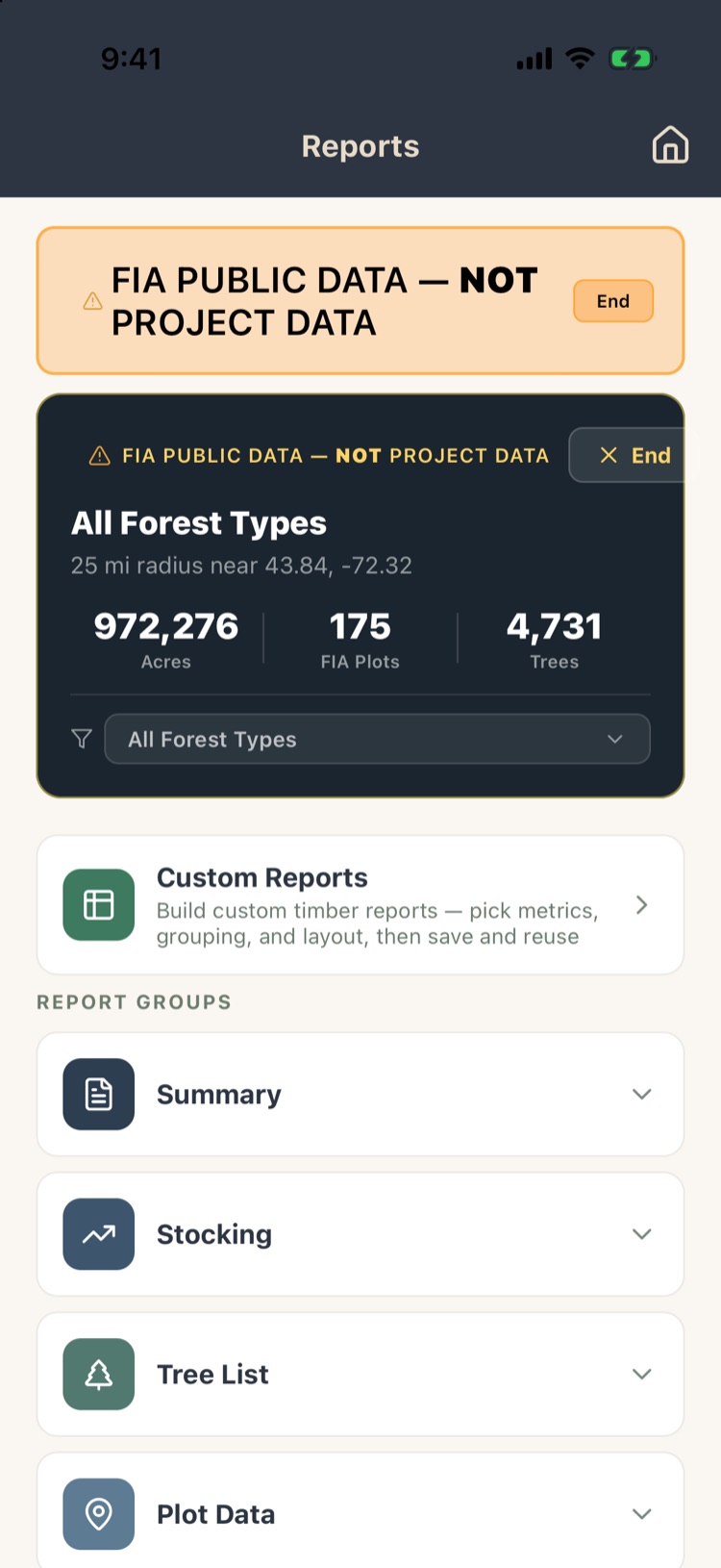The height and width of the screenshot is (1568, 721).
Task: Click the 972,276 Acres statistic
Action: pyautogui.click(x=166, y=640)
